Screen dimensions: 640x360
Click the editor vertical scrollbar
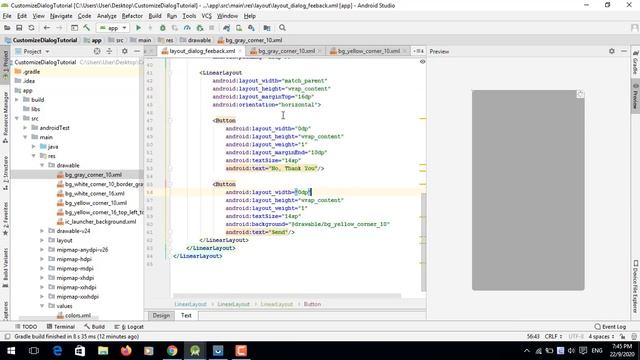423,242
